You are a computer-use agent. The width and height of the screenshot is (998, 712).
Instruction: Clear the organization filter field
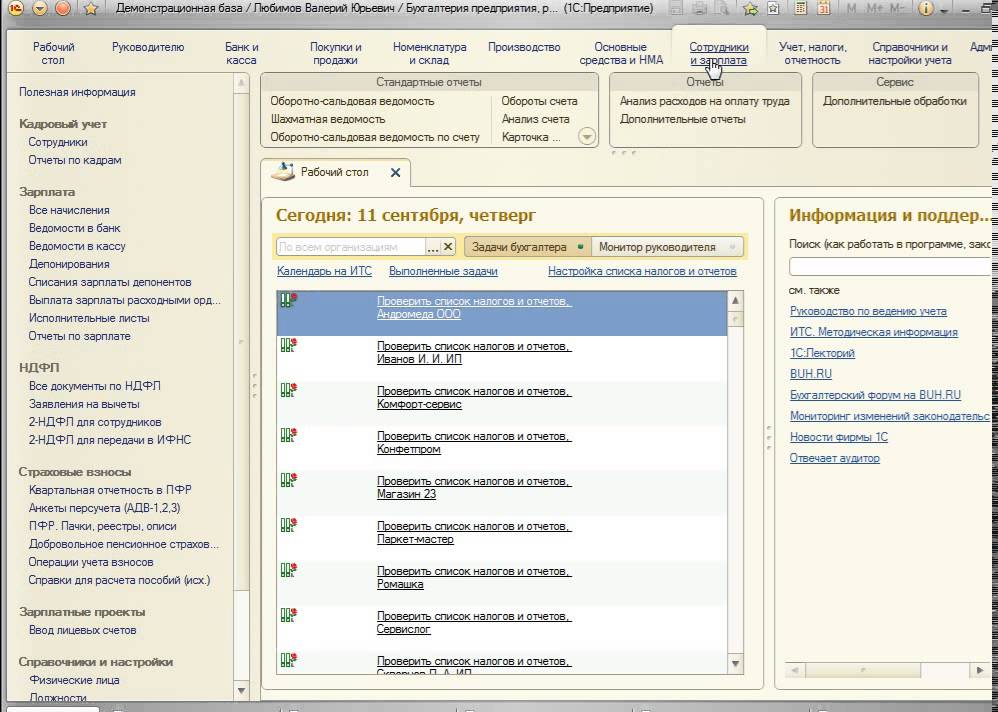coord(448,247)
